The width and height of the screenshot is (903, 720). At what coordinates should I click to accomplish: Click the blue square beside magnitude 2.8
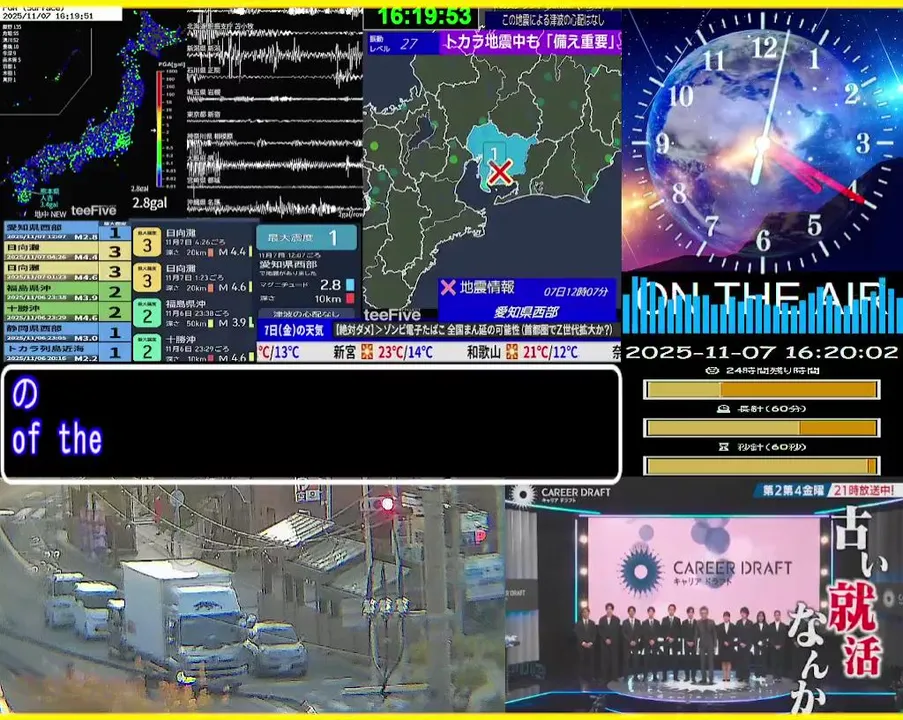pos(350,285)
